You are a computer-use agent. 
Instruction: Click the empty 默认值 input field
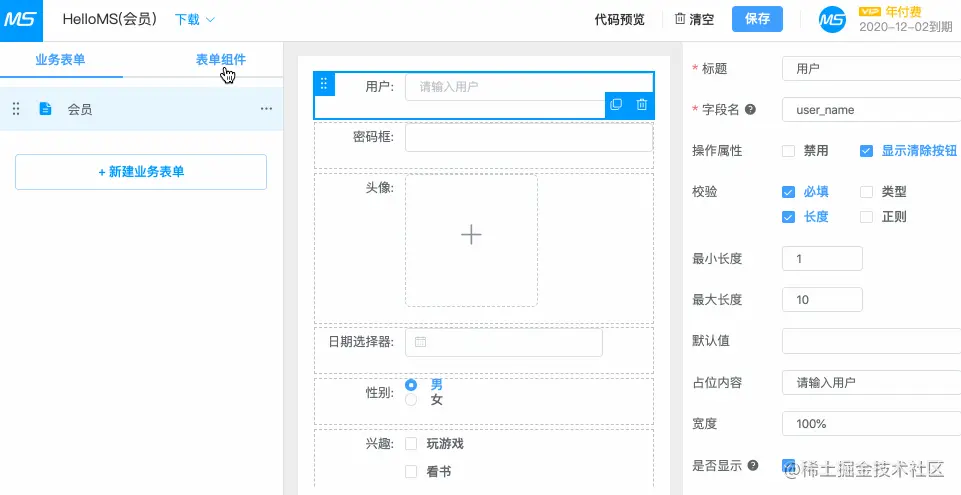(872, 341)
